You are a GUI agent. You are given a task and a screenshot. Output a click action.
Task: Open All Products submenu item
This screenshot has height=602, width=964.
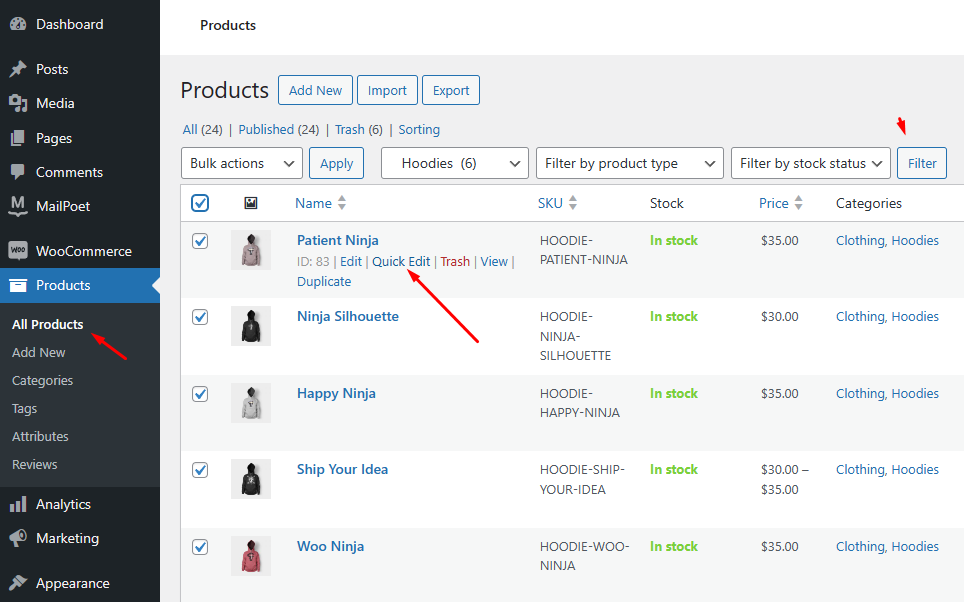pos(47,324)
